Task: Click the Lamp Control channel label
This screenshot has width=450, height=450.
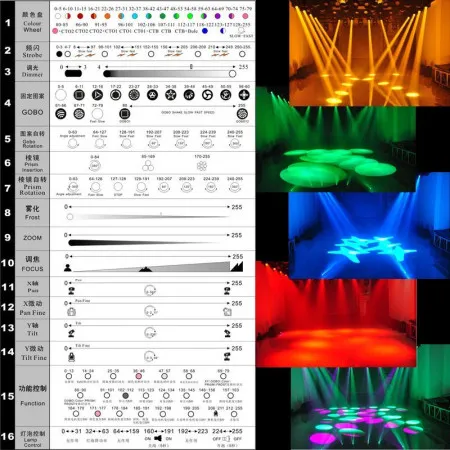Action: point(32,439)
